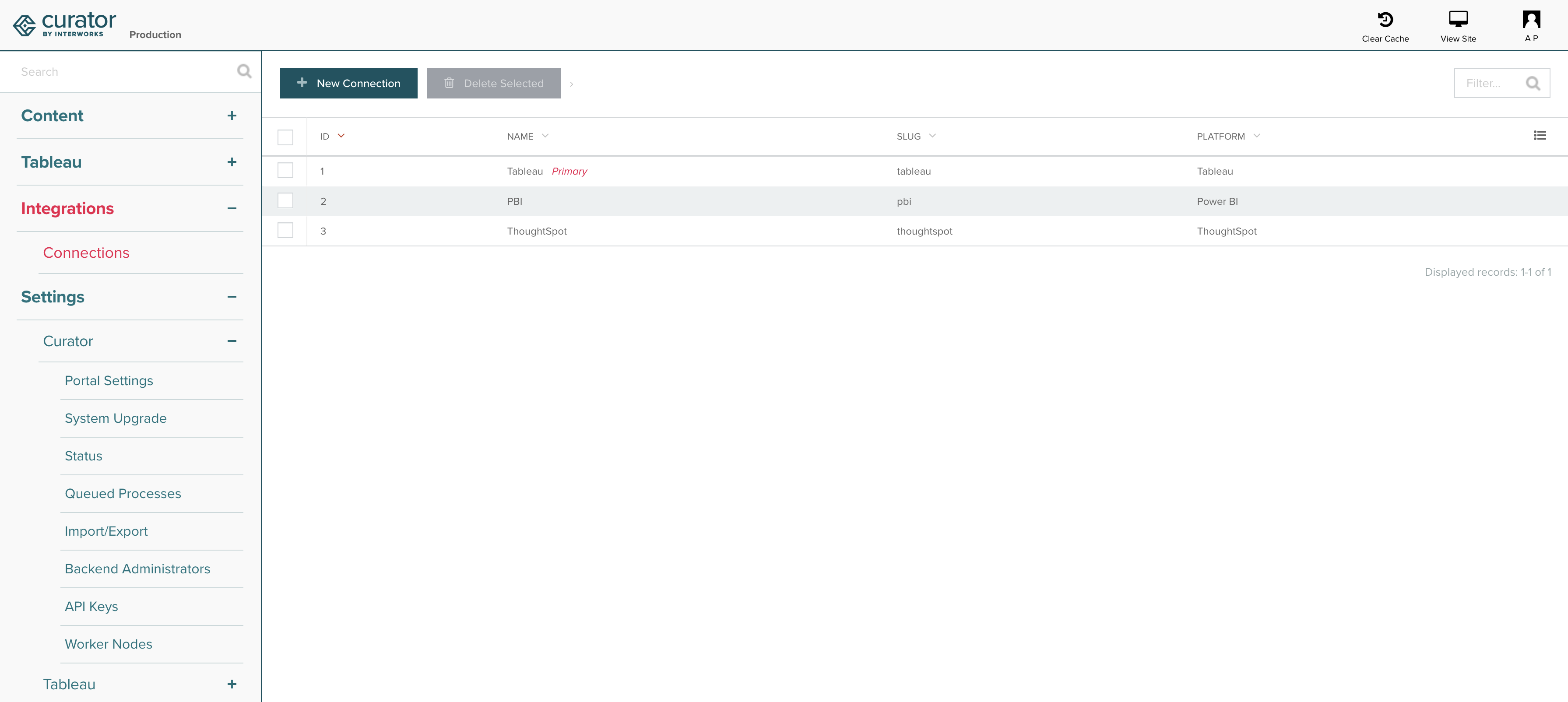Open the column list settings icon
Viewport: 1568px width, 702px height.
coord(1540,136)
